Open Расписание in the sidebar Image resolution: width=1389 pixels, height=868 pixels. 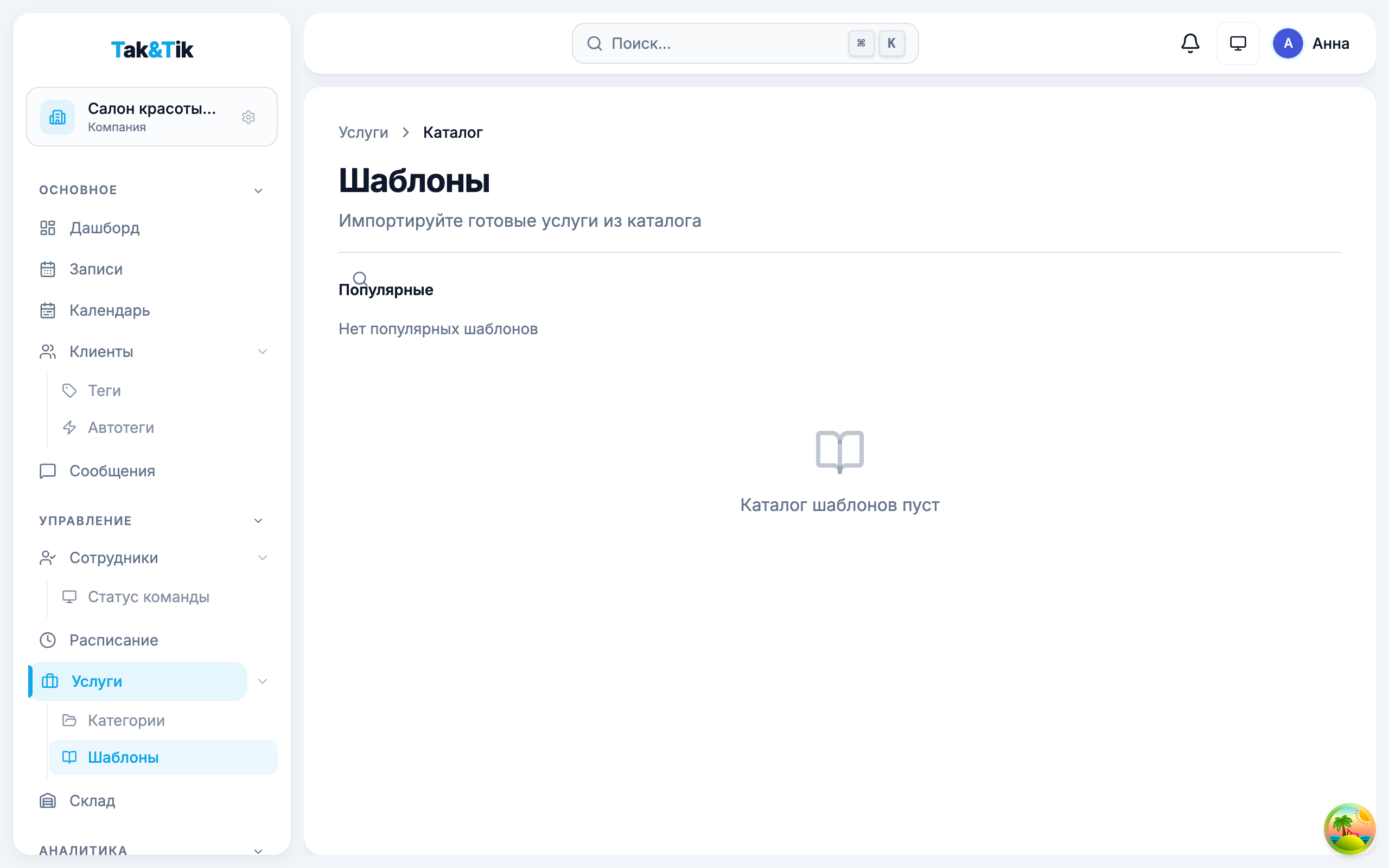click(113, 640)
